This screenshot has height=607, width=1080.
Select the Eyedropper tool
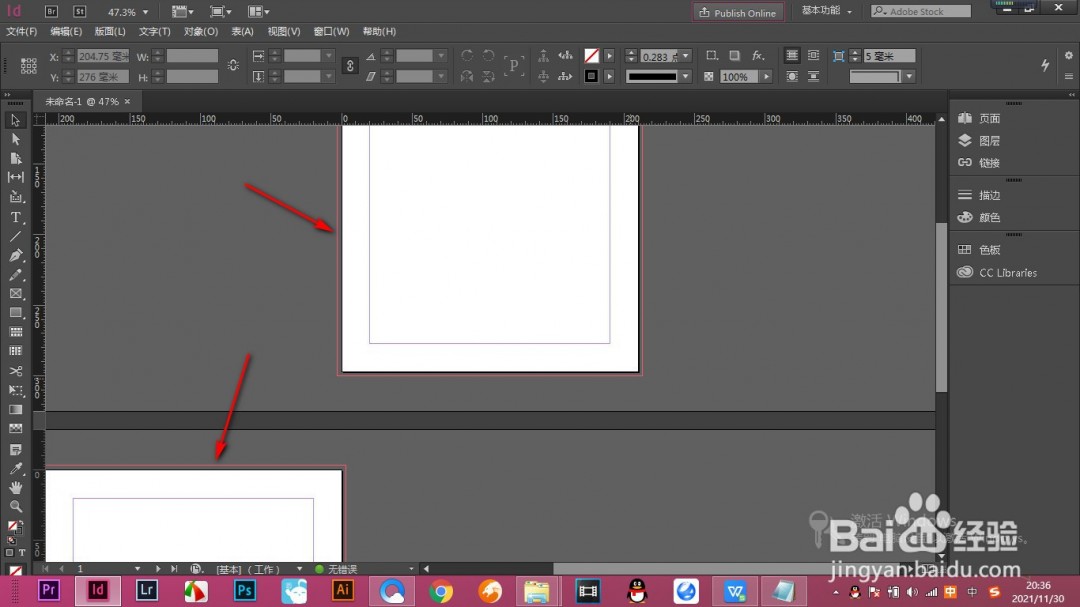click(x=16, y=468)
